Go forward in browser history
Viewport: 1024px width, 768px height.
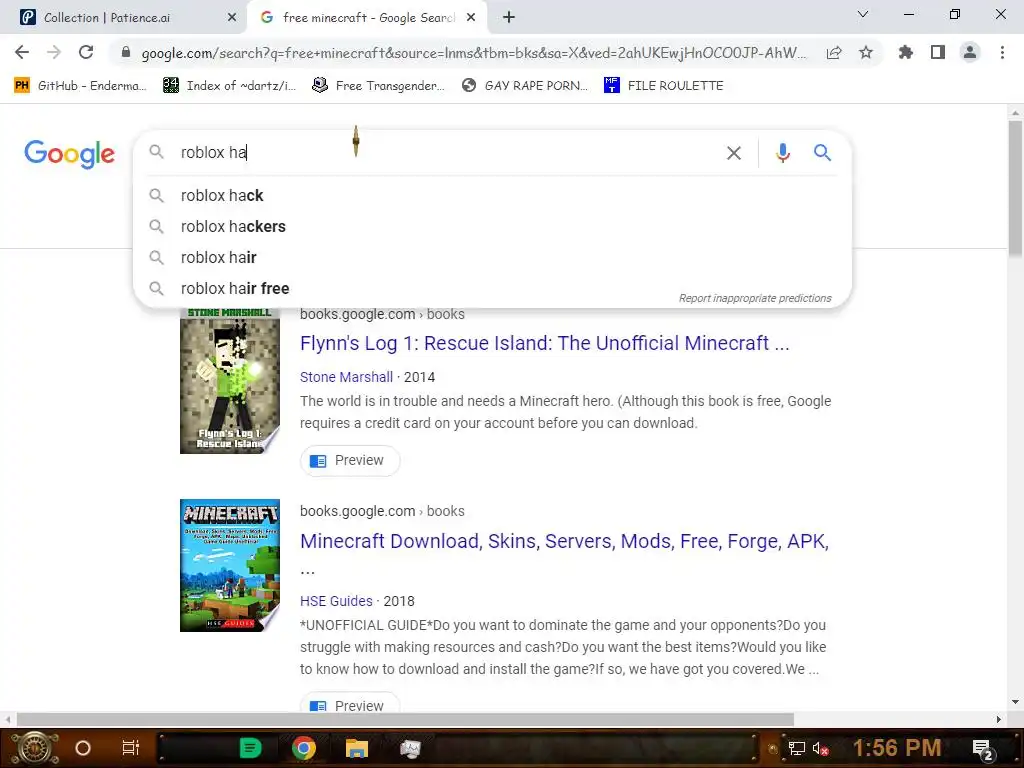[54, 52]
